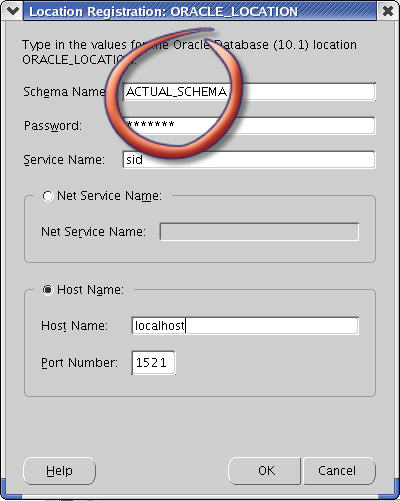
Task: Close the Location Registration dialog
Action: pyautogui.click(x=388, y=11)
